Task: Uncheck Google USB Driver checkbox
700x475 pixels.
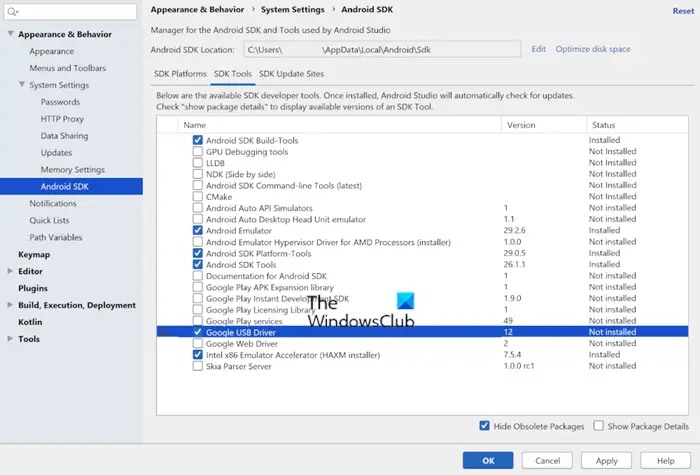Action: (198, 332)
